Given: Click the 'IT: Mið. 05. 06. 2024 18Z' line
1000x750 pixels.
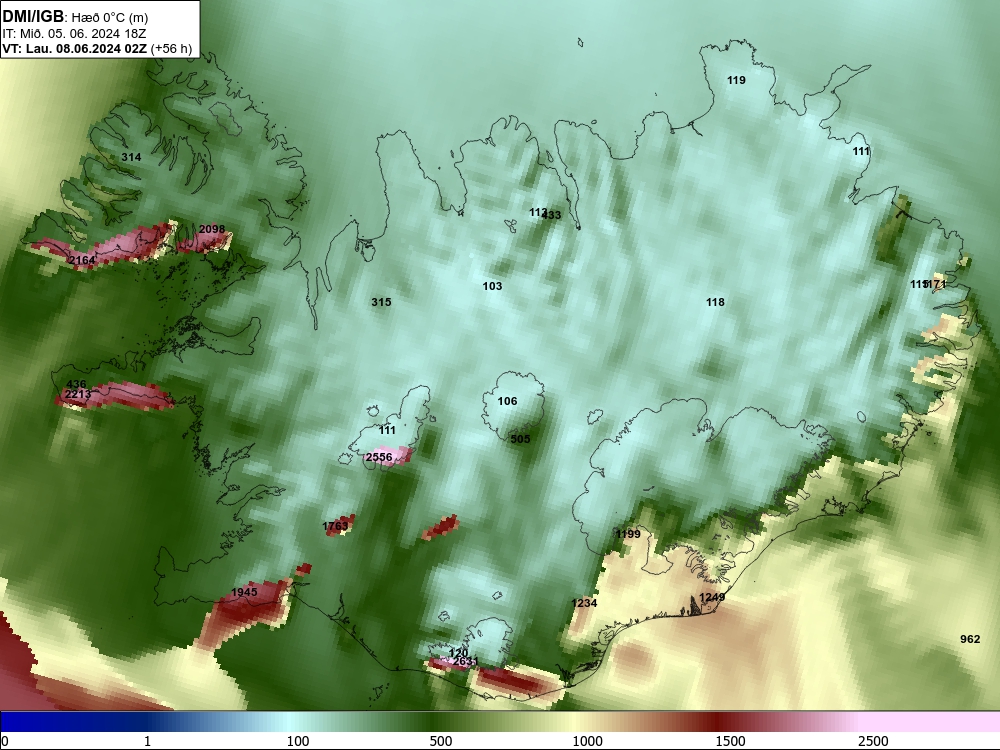Looking at the screenshot, I should coord(74,33).
